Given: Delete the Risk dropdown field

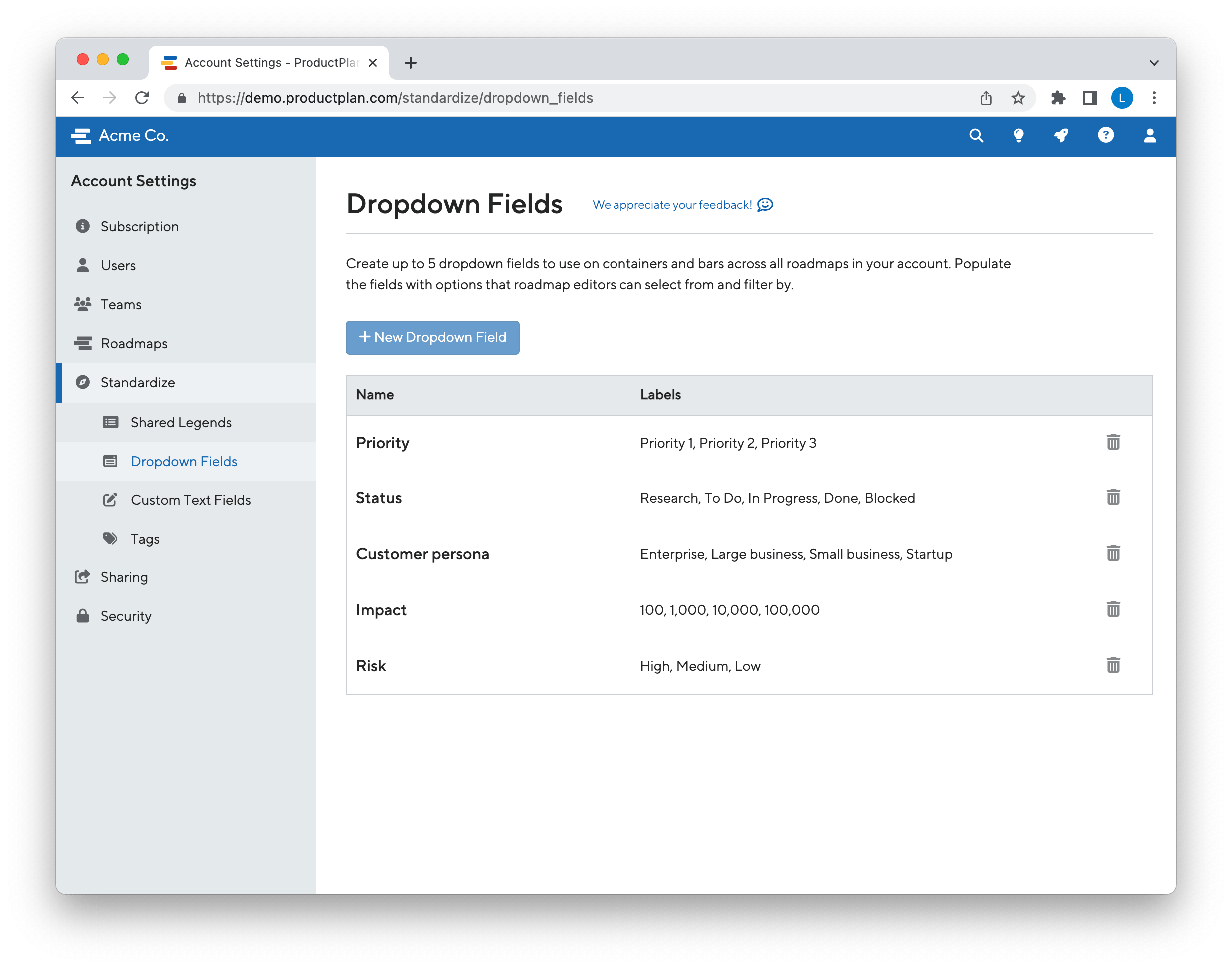Looking at the screenshot, I should pos(1113,664).
